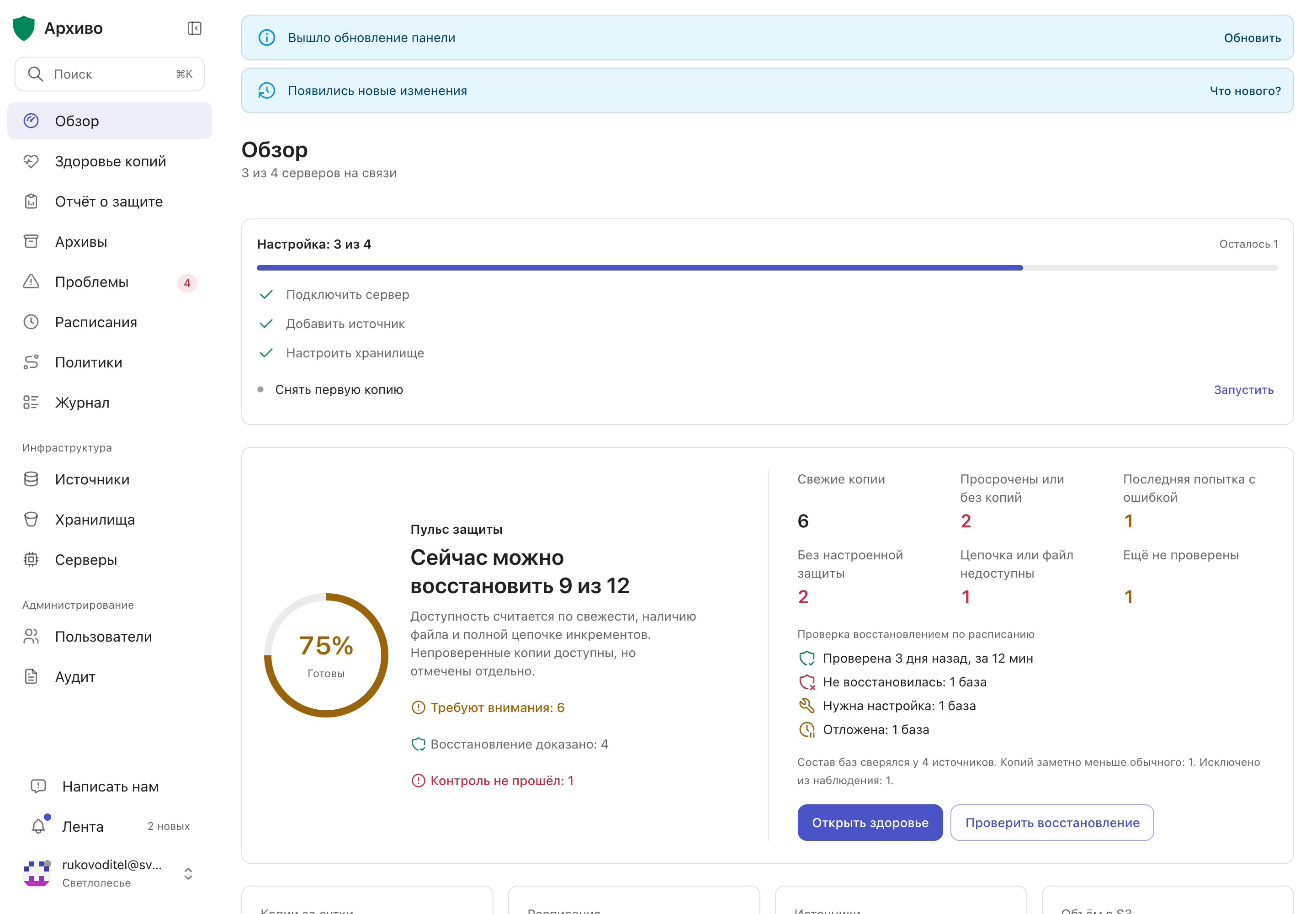Click the history icon in changes banner
1316x914 pixels.
pos(266,90)
